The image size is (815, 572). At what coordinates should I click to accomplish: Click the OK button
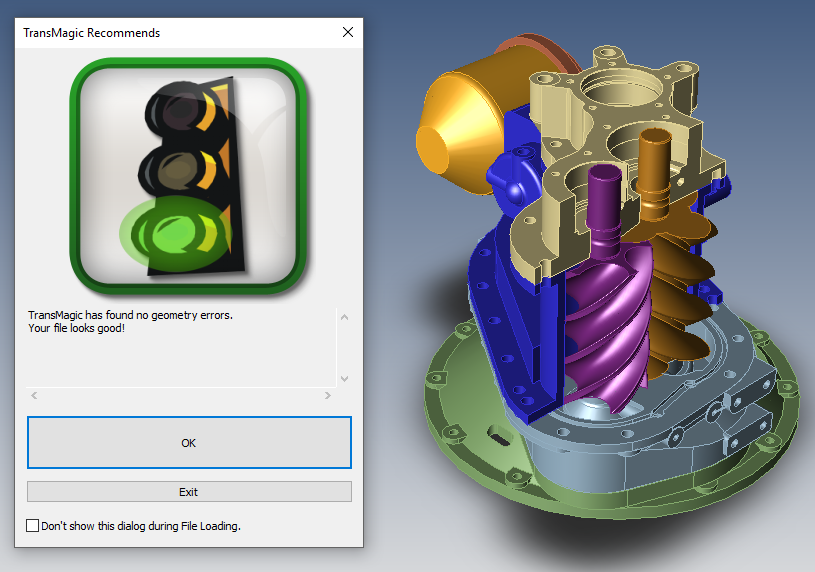point(189,443)
